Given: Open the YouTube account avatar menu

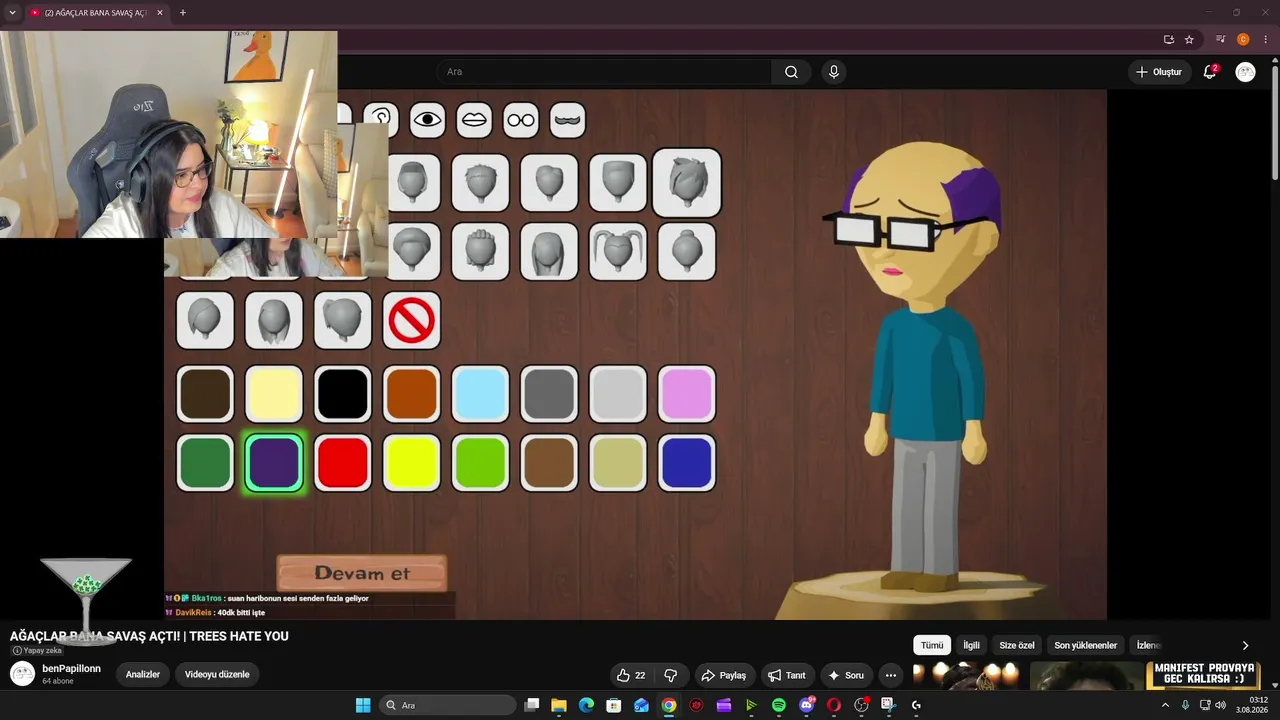Looking at the screenshot, I should coord(1245,72).
